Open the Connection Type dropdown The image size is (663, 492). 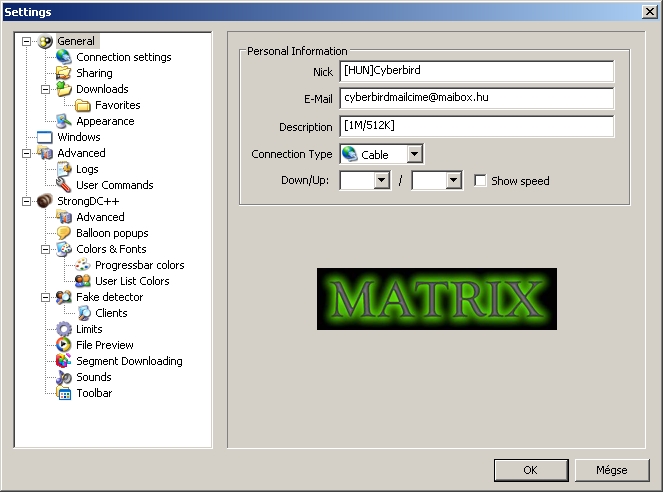[x=415, y=154]
